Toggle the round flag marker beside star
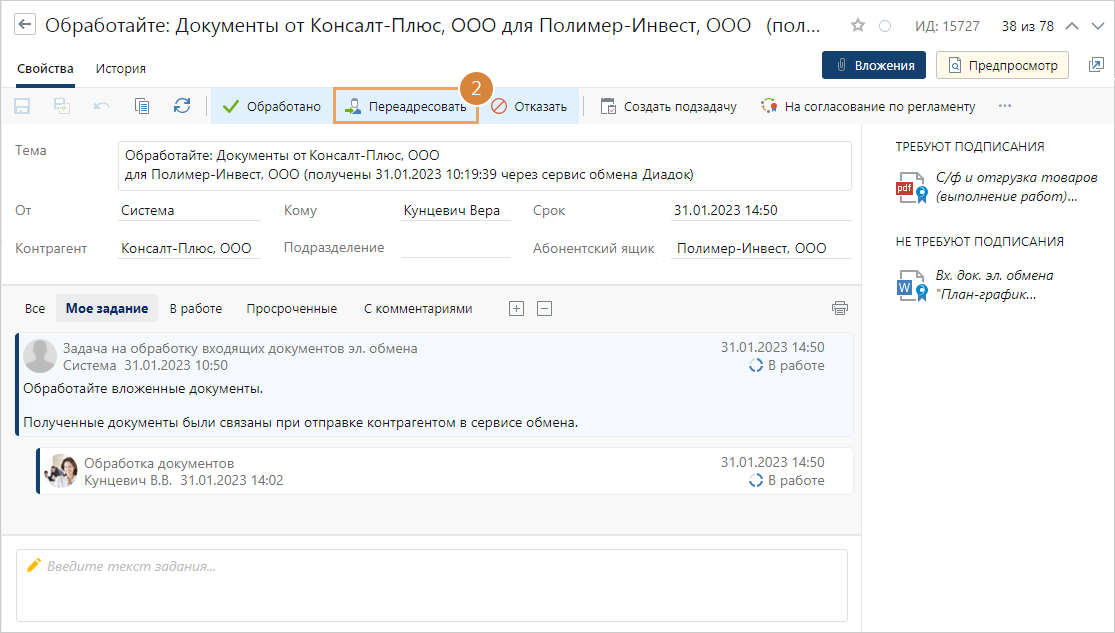 click(884, 26)
